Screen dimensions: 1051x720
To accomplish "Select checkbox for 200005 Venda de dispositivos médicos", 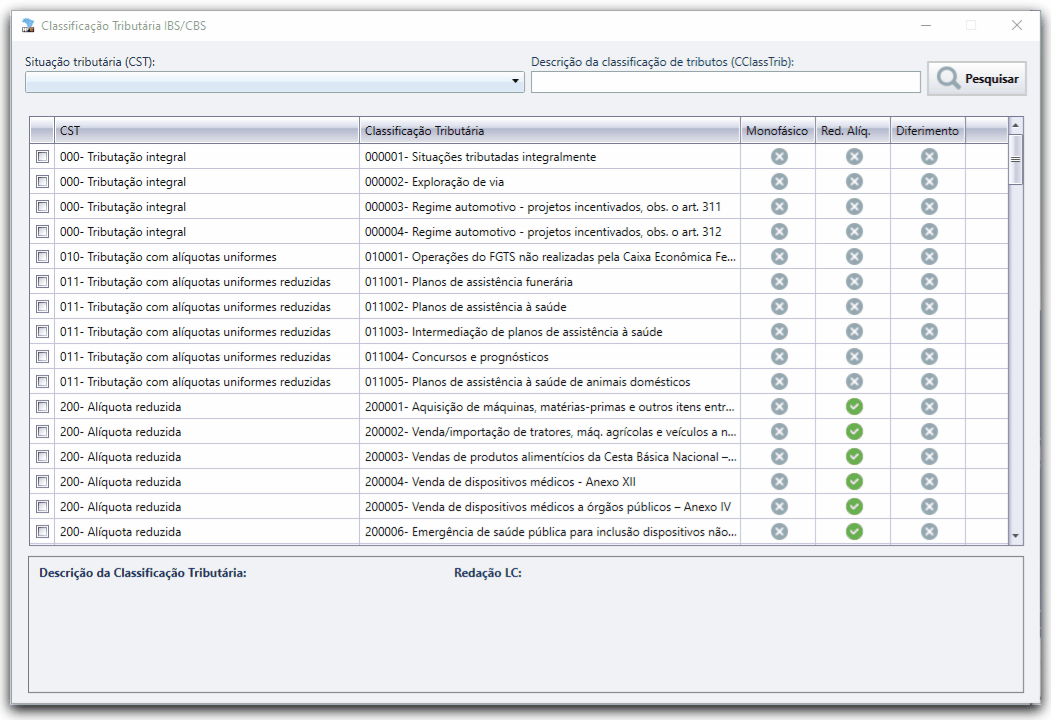I will [42, 507].
